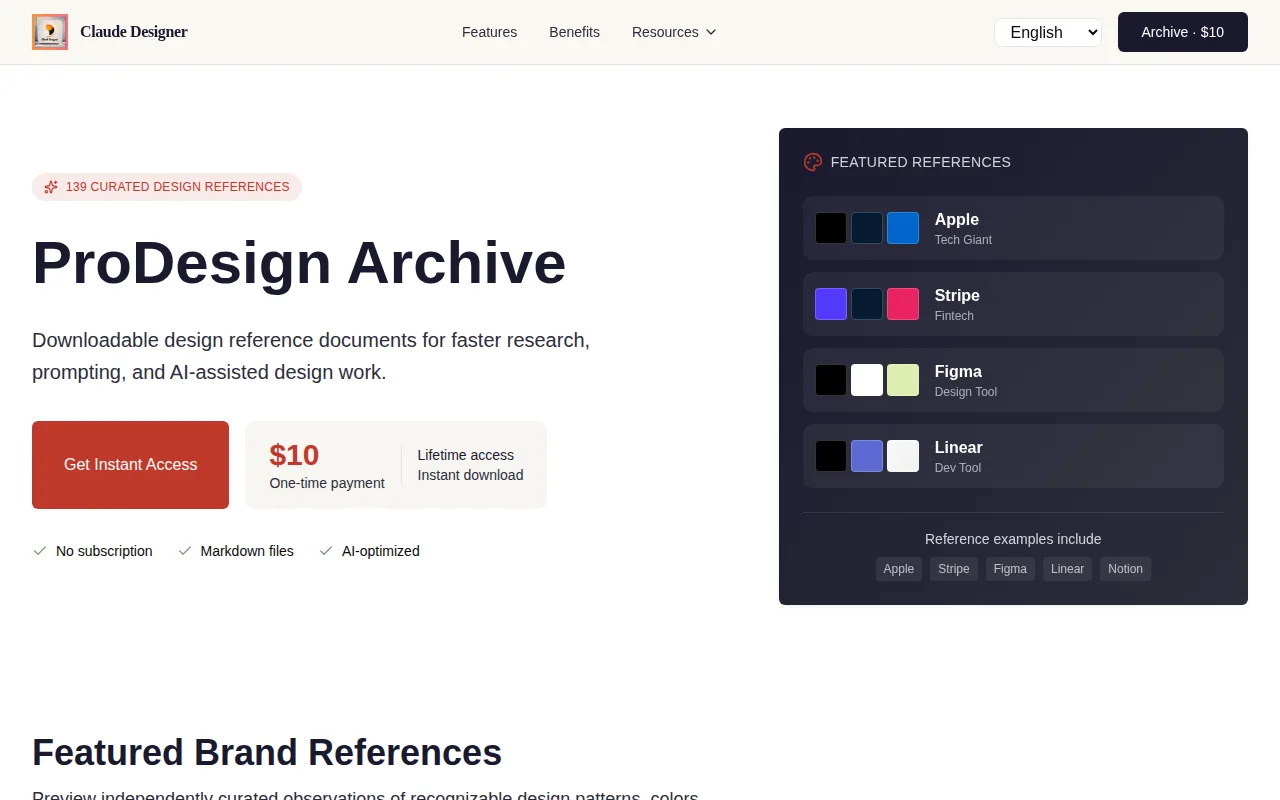Click the checkmark icon next to Markdown files
The height and width of the screenshot is (800, 1280).
click(x=185, y=551)
